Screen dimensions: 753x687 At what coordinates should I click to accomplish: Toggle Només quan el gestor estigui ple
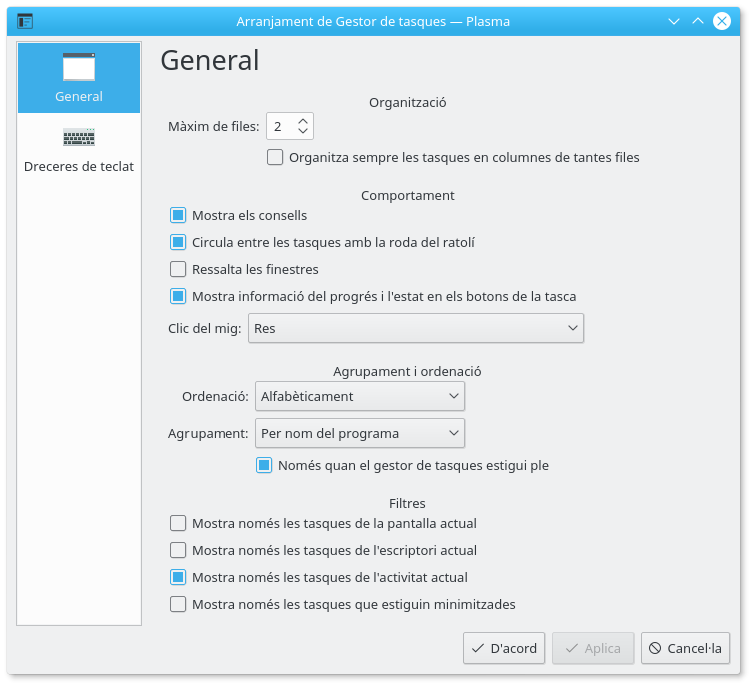(264, 465)
